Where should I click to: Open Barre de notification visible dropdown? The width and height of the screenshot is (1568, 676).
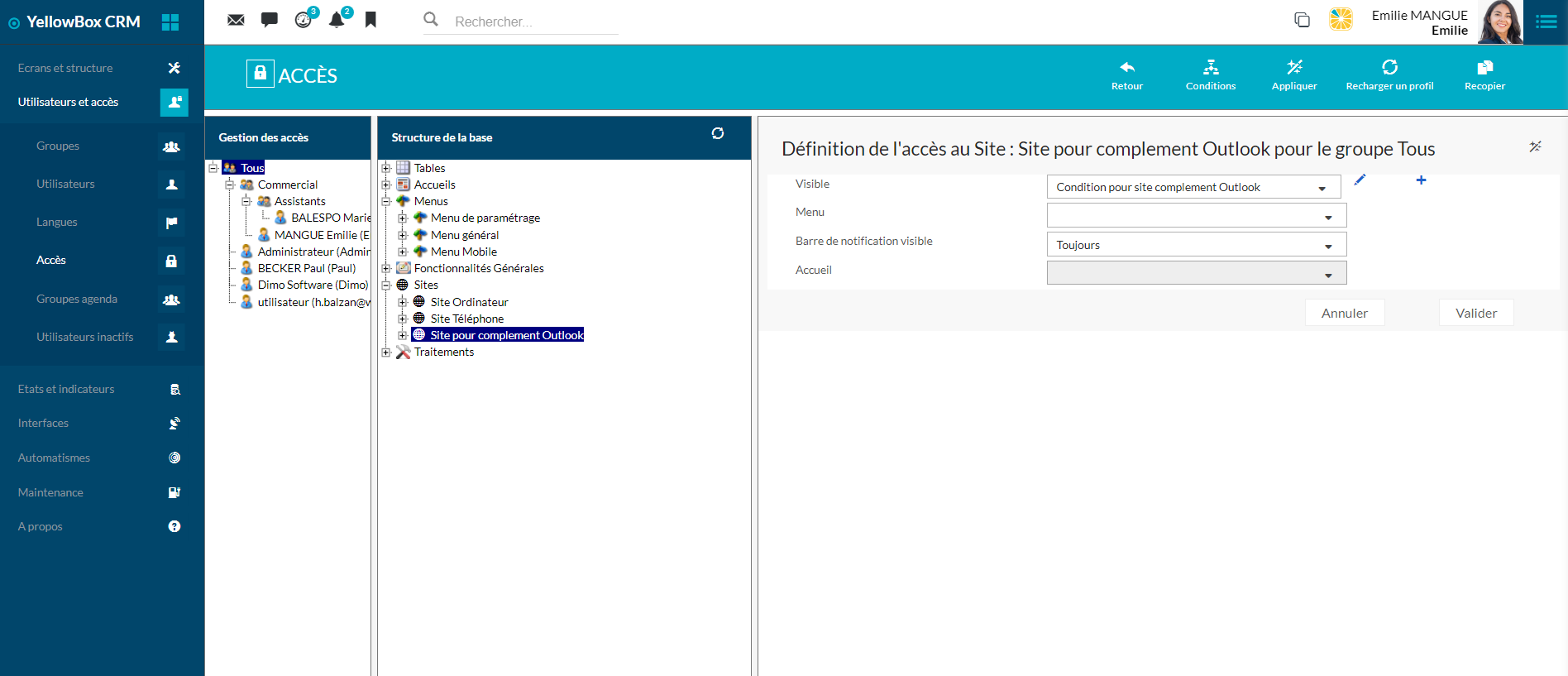pyautogui.click(x=1196, y=245)
